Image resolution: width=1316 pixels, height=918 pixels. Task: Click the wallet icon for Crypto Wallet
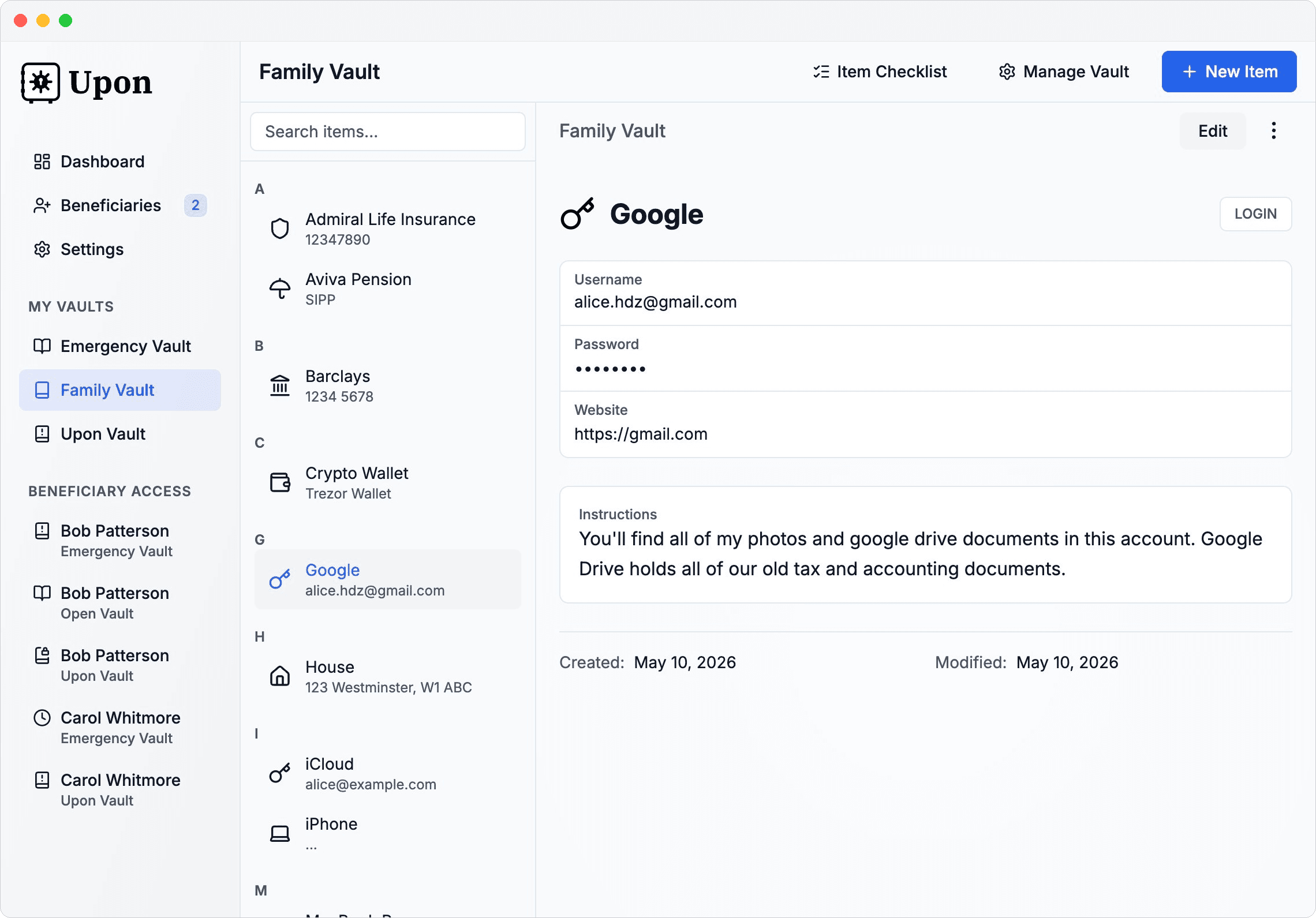(x=280, y=482)
